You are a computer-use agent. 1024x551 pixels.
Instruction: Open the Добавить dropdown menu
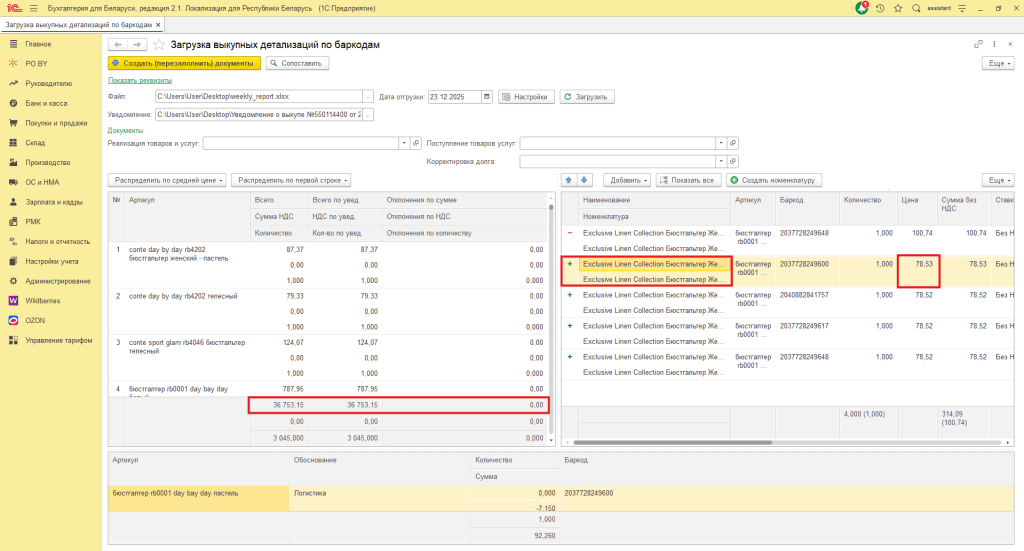[x=627, y=180]
